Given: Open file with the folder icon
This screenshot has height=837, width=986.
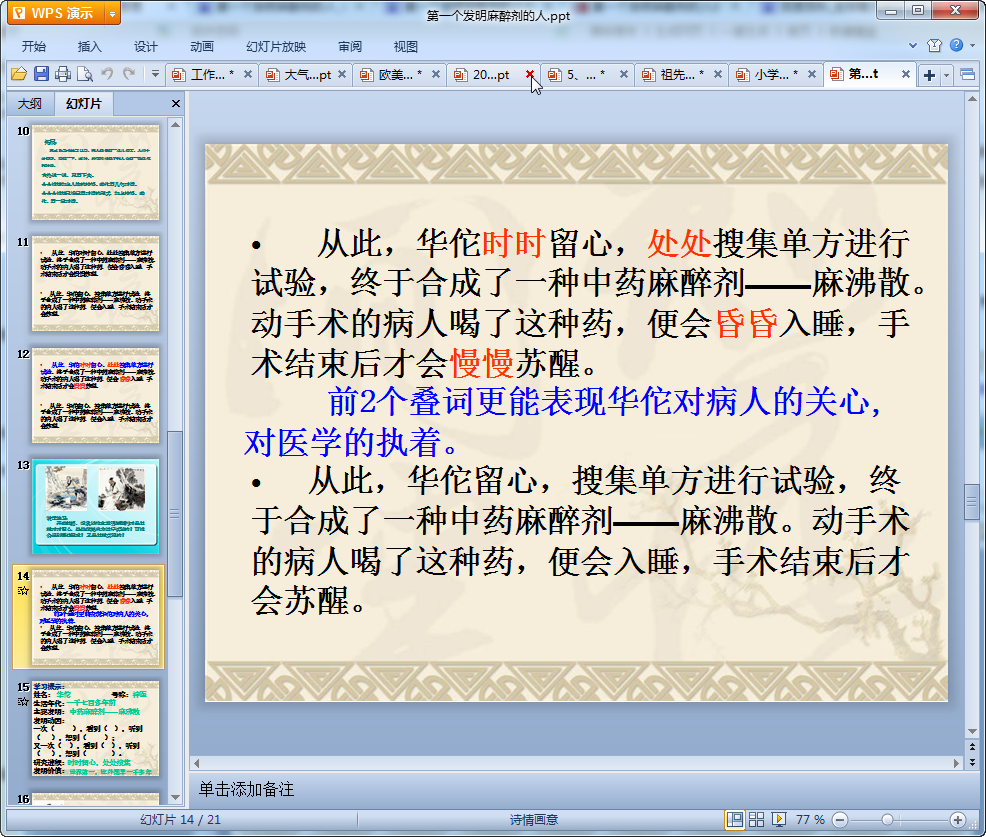Looking at the screenshot, I should click(19, 74).
